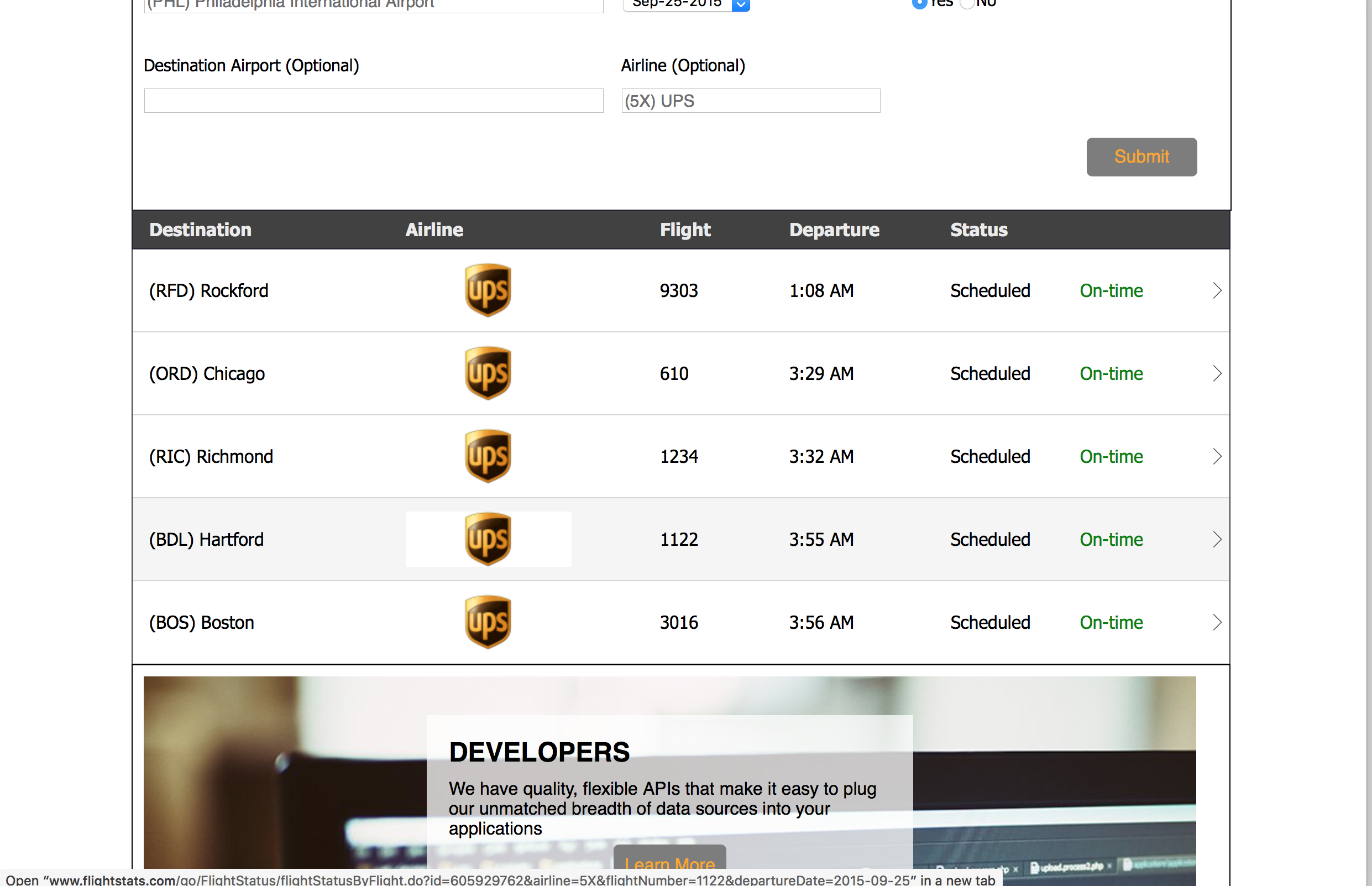The width and height of the screenshot is (1372, 886).
Task: Click the UPS logo in the Boston row
Action: click(x=488, y=622)
